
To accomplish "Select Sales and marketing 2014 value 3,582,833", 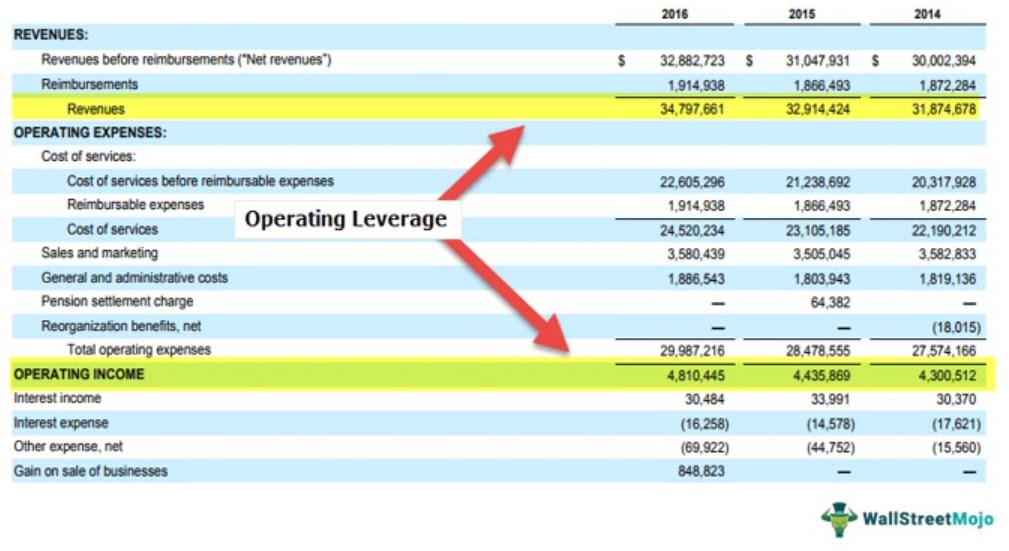I will tap(947, 254).
